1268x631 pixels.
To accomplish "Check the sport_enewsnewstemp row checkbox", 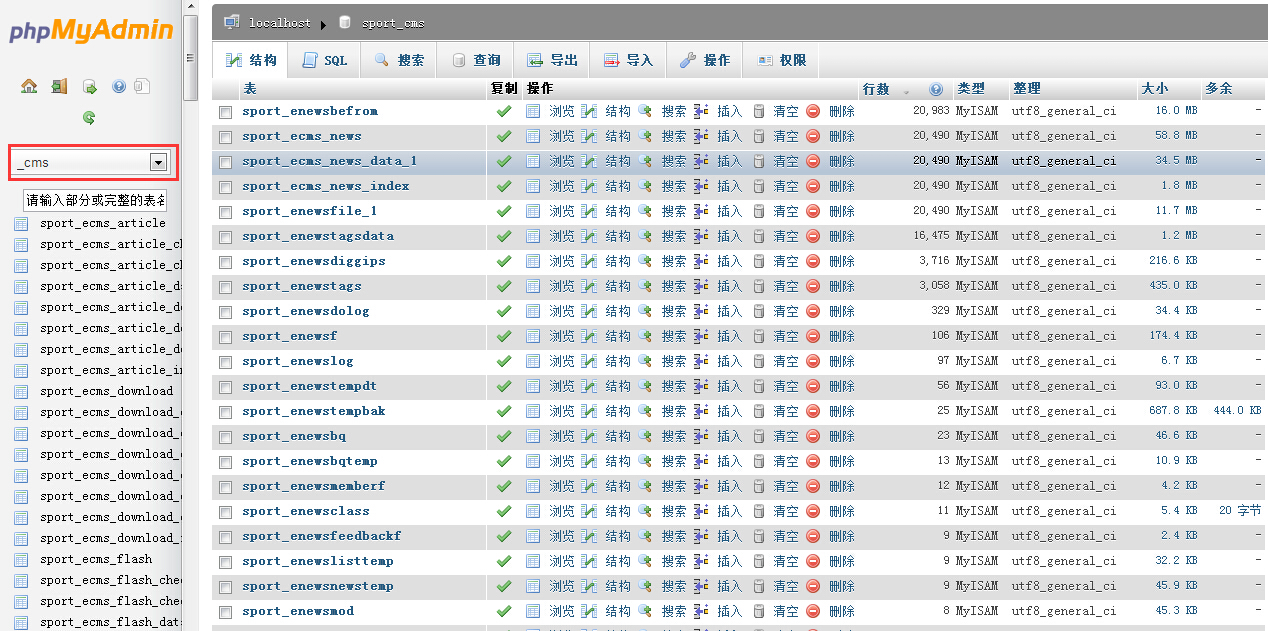I will (225, 587).
